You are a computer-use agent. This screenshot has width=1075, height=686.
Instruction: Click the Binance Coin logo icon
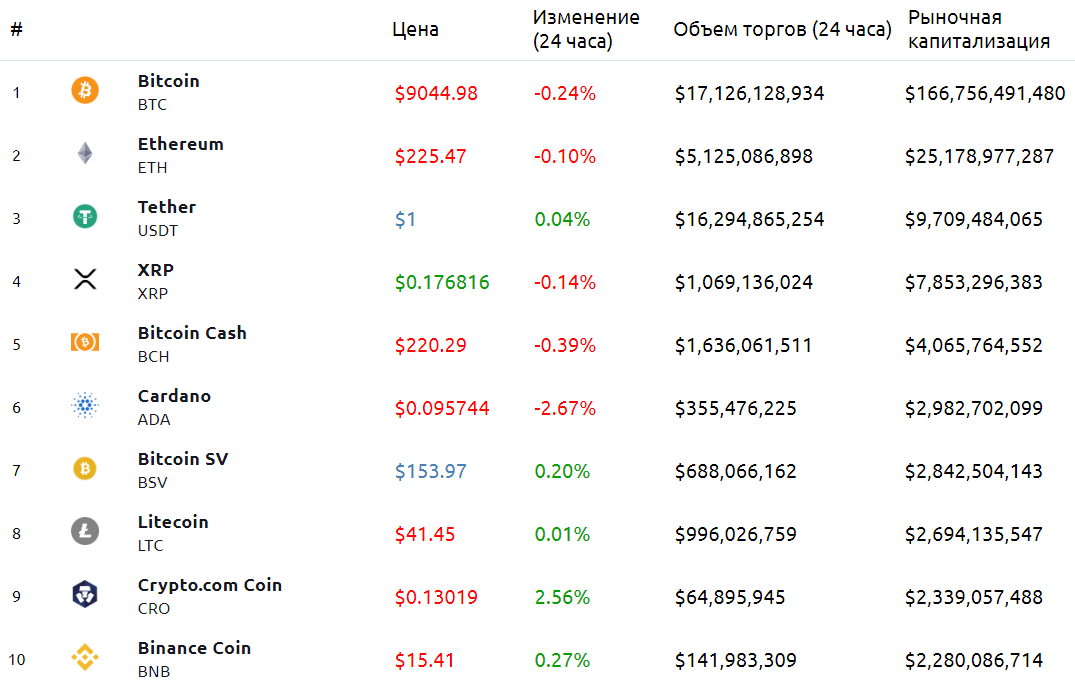(x=85, y=658)
